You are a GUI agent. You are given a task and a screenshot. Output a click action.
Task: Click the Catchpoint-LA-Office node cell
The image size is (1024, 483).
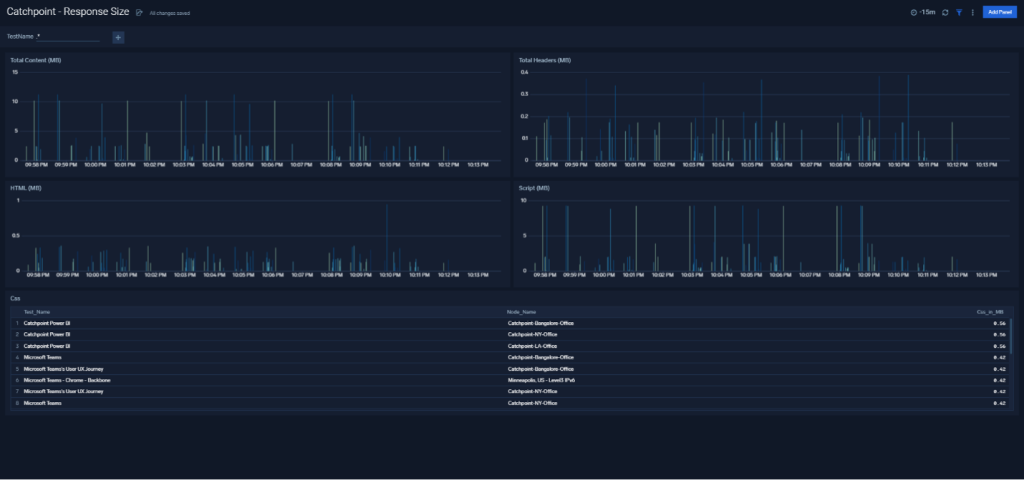[530, 346]
